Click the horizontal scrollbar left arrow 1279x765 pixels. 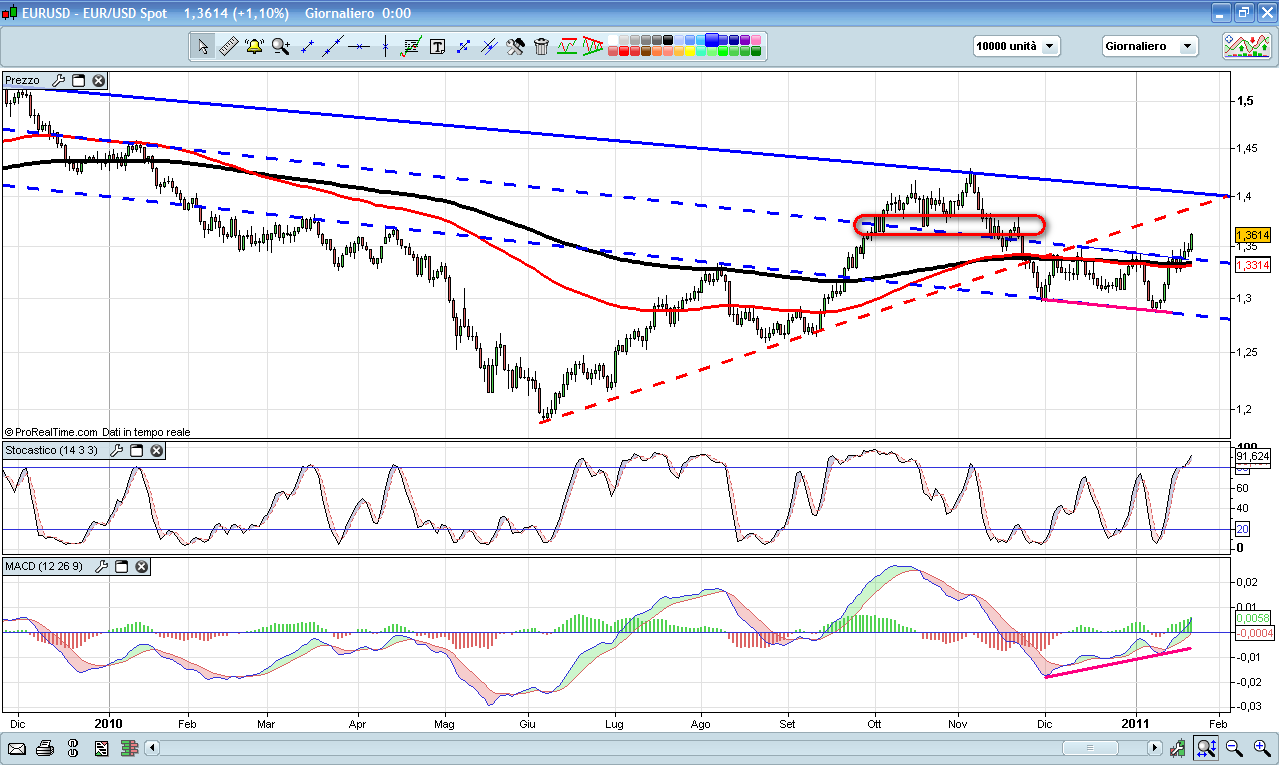[x=152, y=748]
